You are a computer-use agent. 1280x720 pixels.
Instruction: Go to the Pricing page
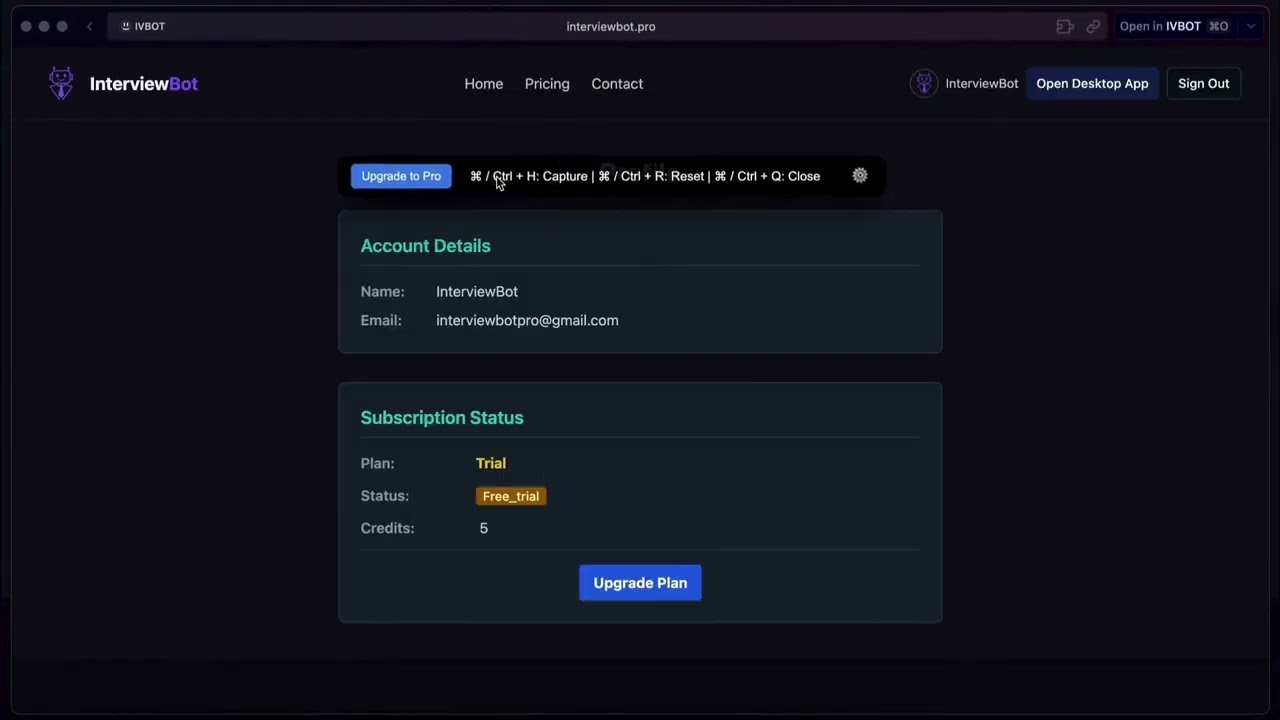click(x=547, y=84)
